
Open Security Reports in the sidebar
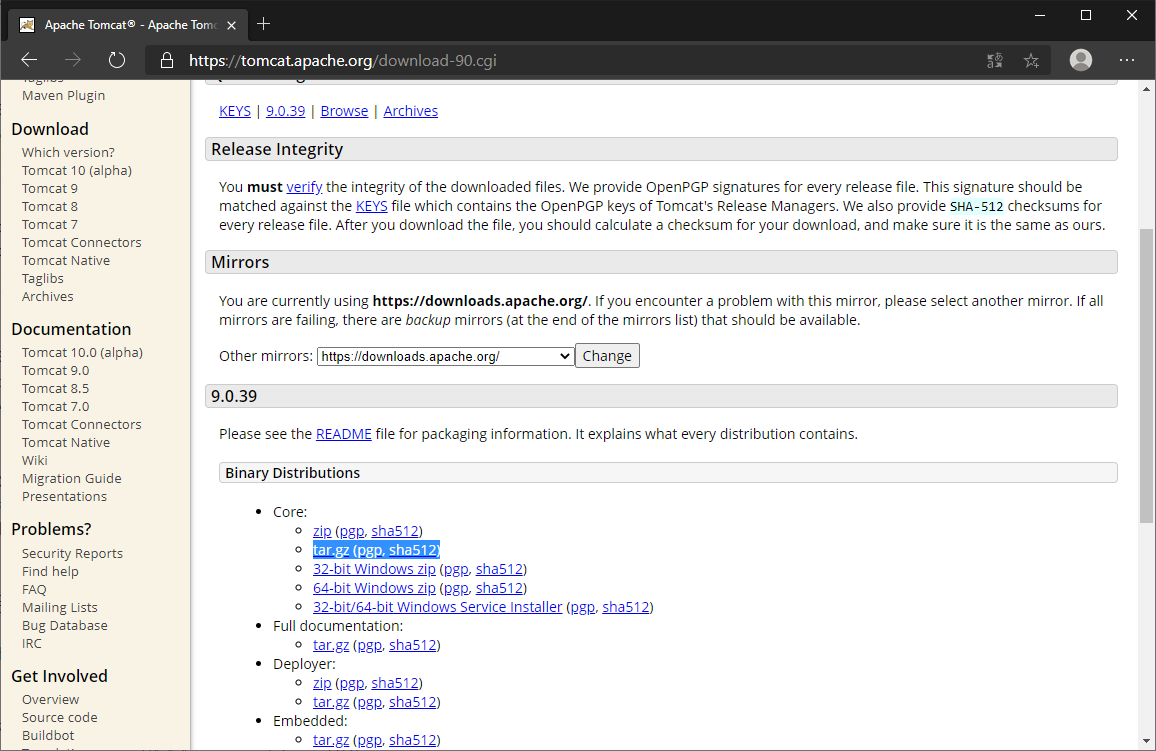tap(72, 553)
